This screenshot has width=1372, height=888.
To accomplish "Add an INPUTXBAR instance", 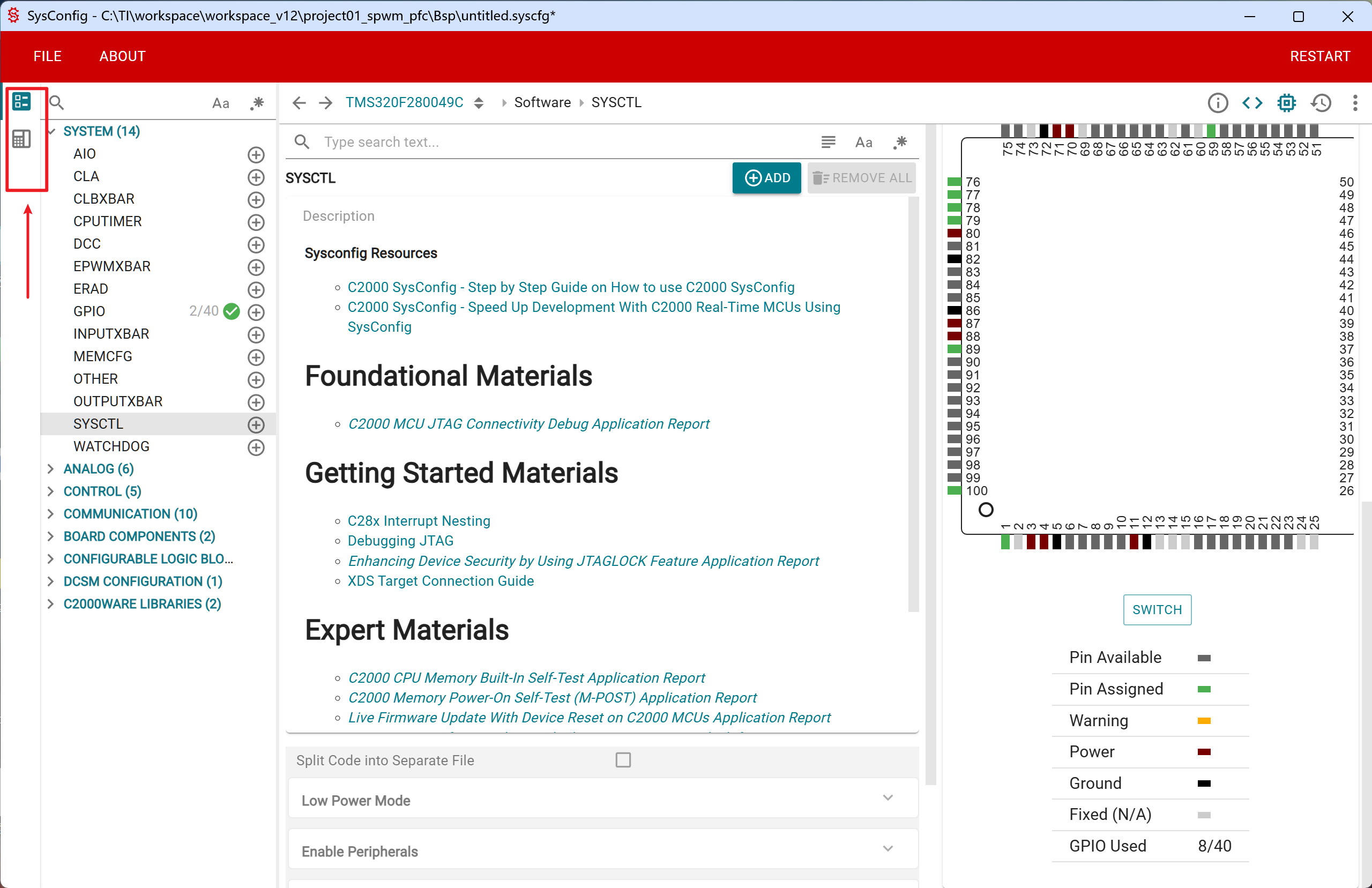I will point(256,334).
